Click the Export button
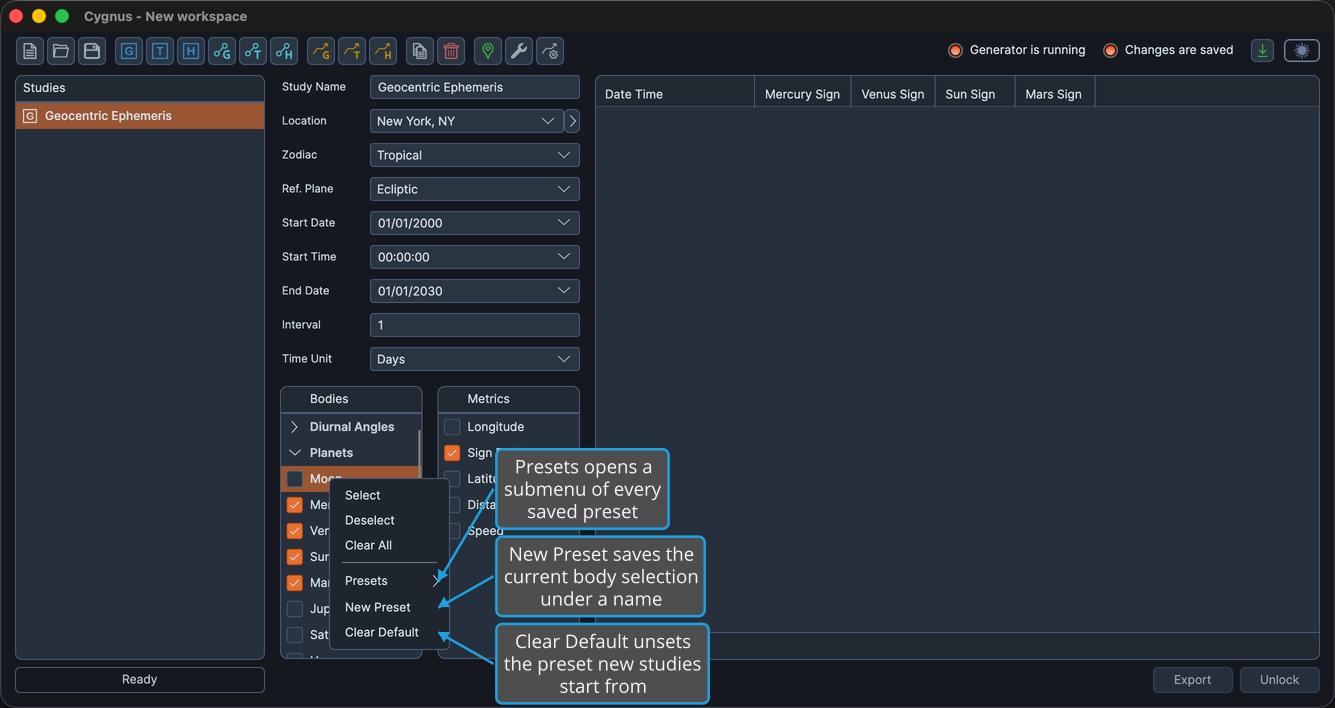Screen dimensions: 1335x708 (x=1192, y=680)
